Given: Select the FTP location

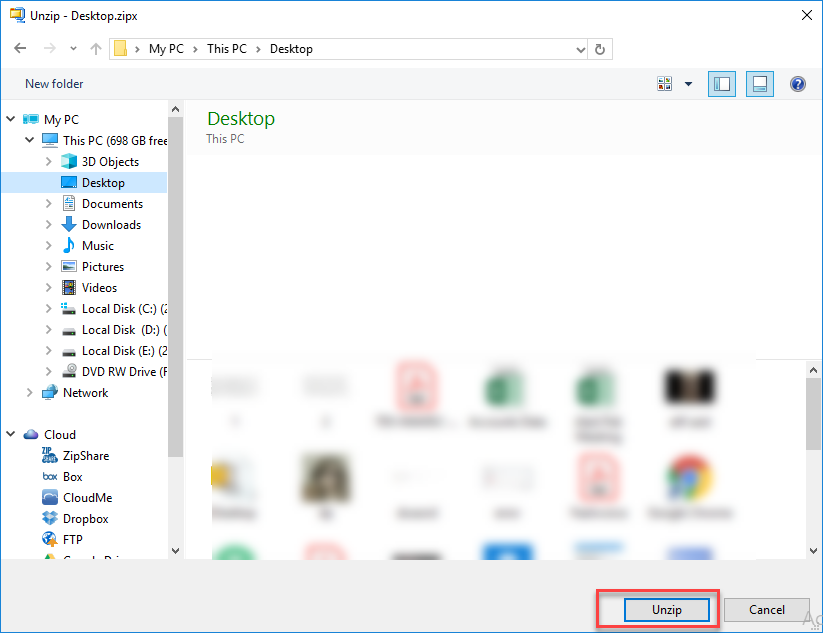Looking at the screenshot, I should coord(72,540).
